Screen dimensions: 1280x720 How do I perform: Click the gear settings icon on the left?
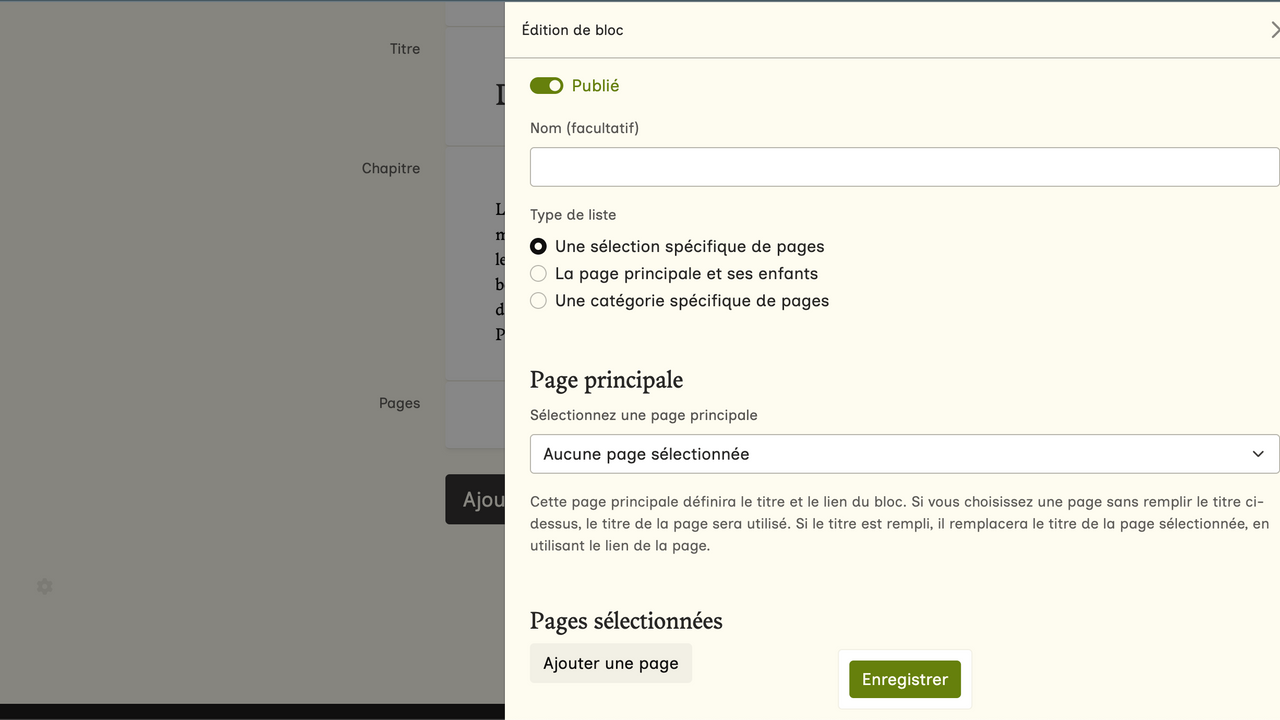click(44, 587)
